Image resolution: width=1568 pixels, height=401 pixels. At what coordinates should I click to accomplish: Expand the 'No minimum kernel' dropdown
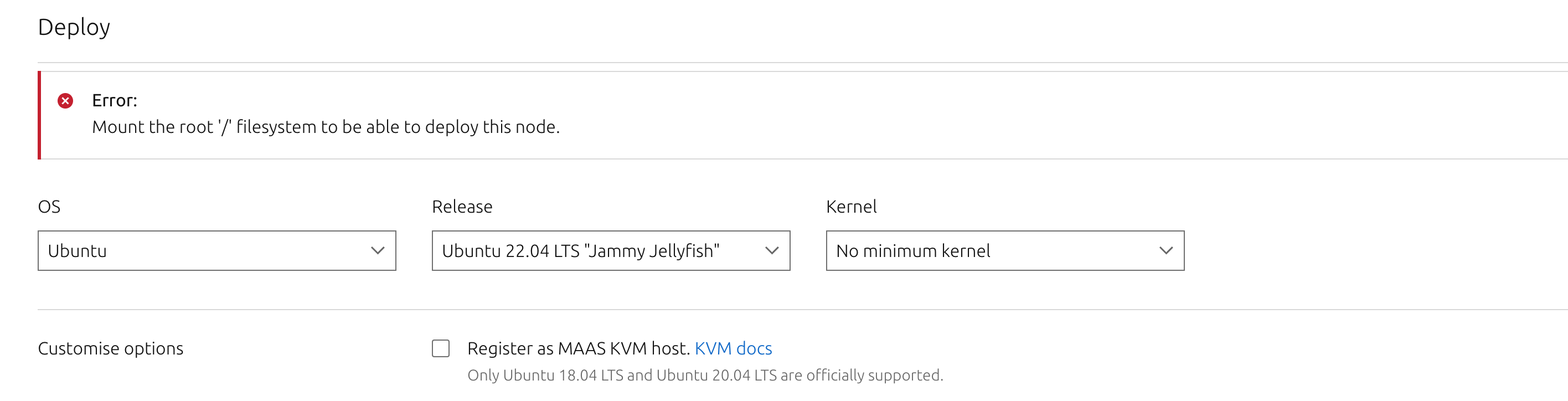pos(1004,251)
